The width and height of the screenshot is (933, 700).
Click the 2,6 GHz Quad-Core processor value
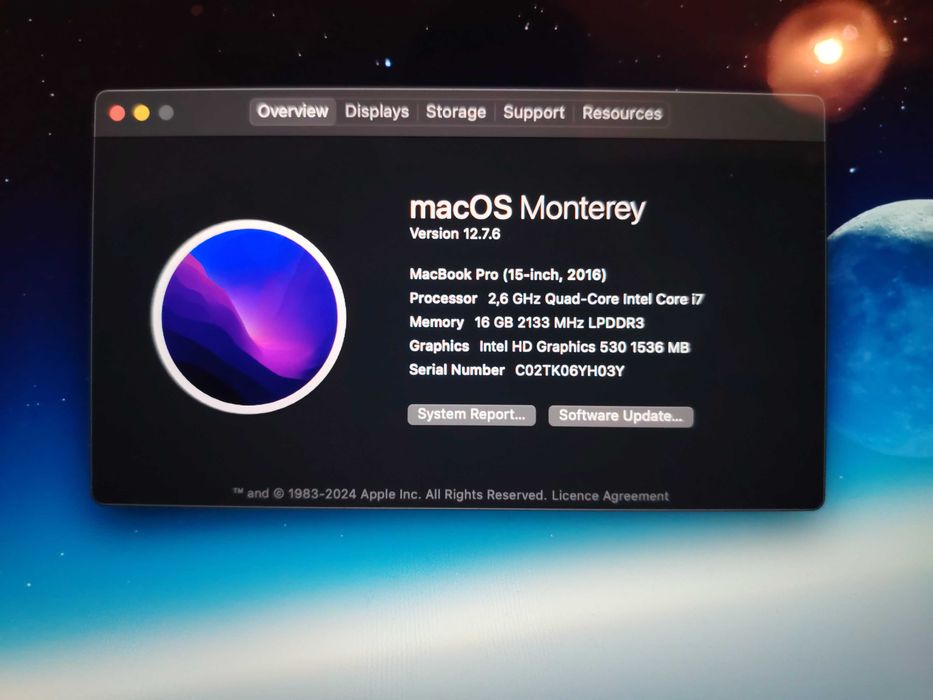tap(596, 299)
